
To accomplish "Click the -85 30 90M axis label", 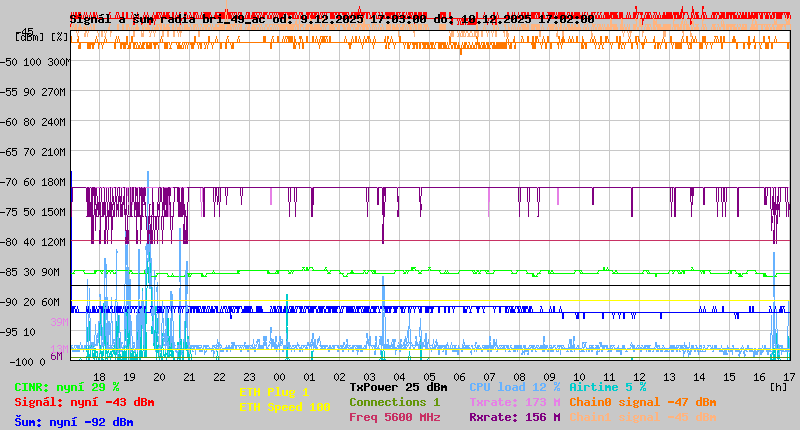I will [x=31, y=272].
